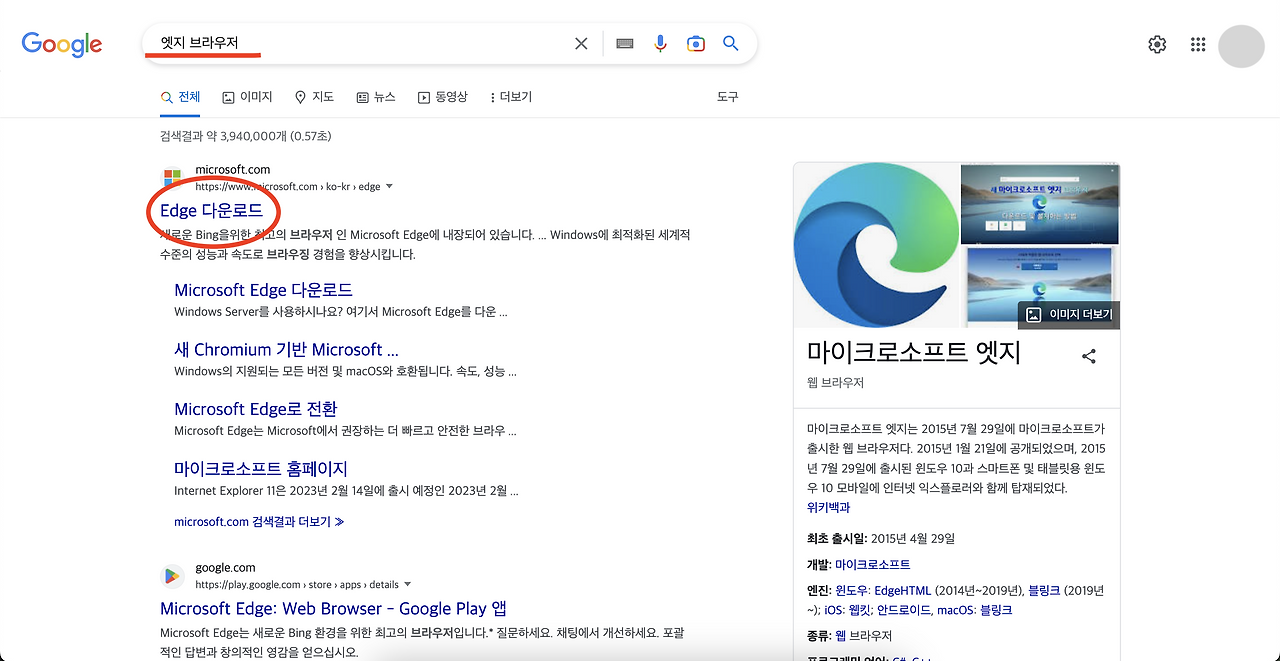Open the 도구 search tools menu

click(727, 96)
